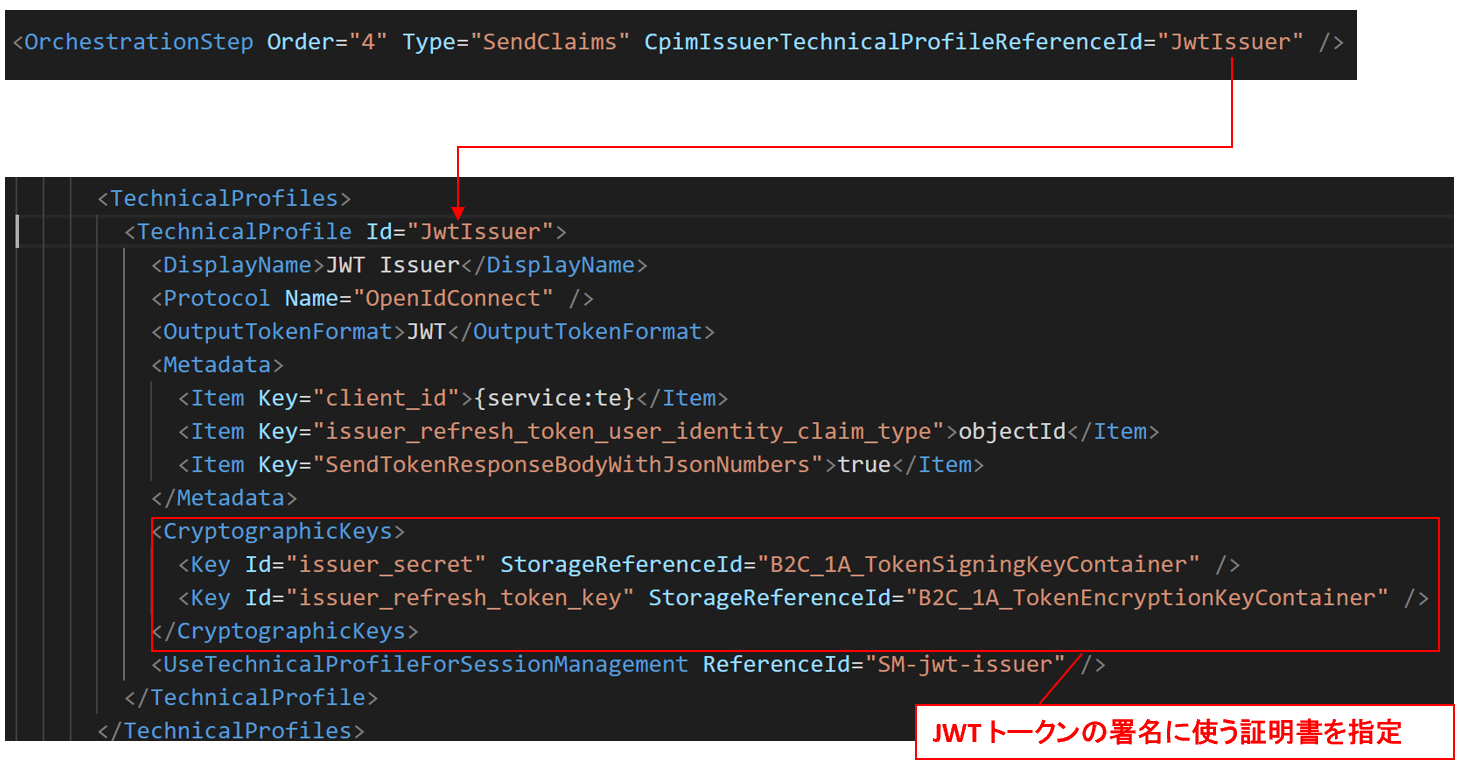Click the true item value
The width and height of the screenshot is (1464, 773).
pos(864,465)
